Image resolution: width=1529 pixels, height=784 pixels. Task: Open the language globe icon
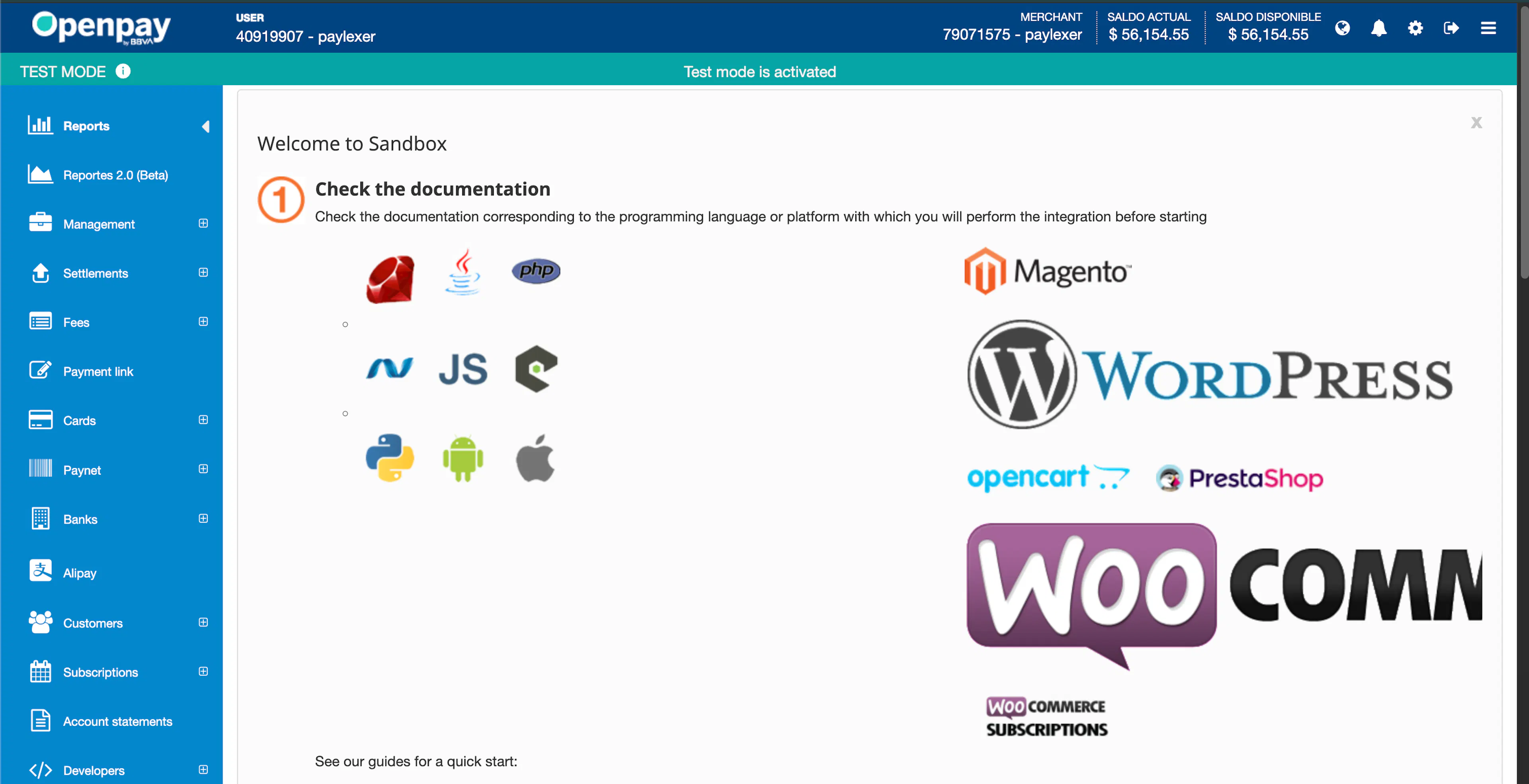(1342, 28)
